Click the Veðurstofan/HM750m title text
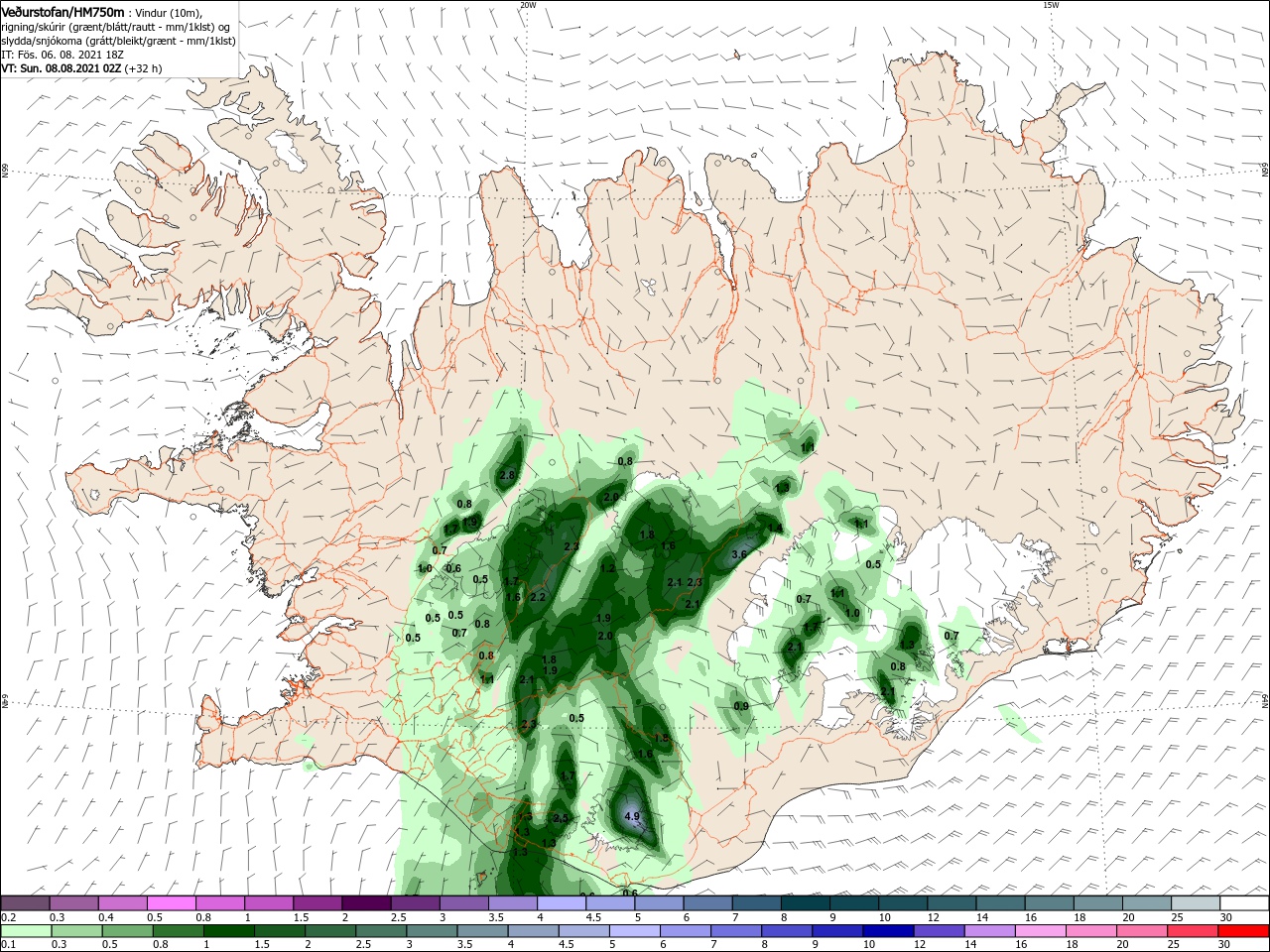The height and width of the screenshot is (952, 1270). [x=63, y=12]
